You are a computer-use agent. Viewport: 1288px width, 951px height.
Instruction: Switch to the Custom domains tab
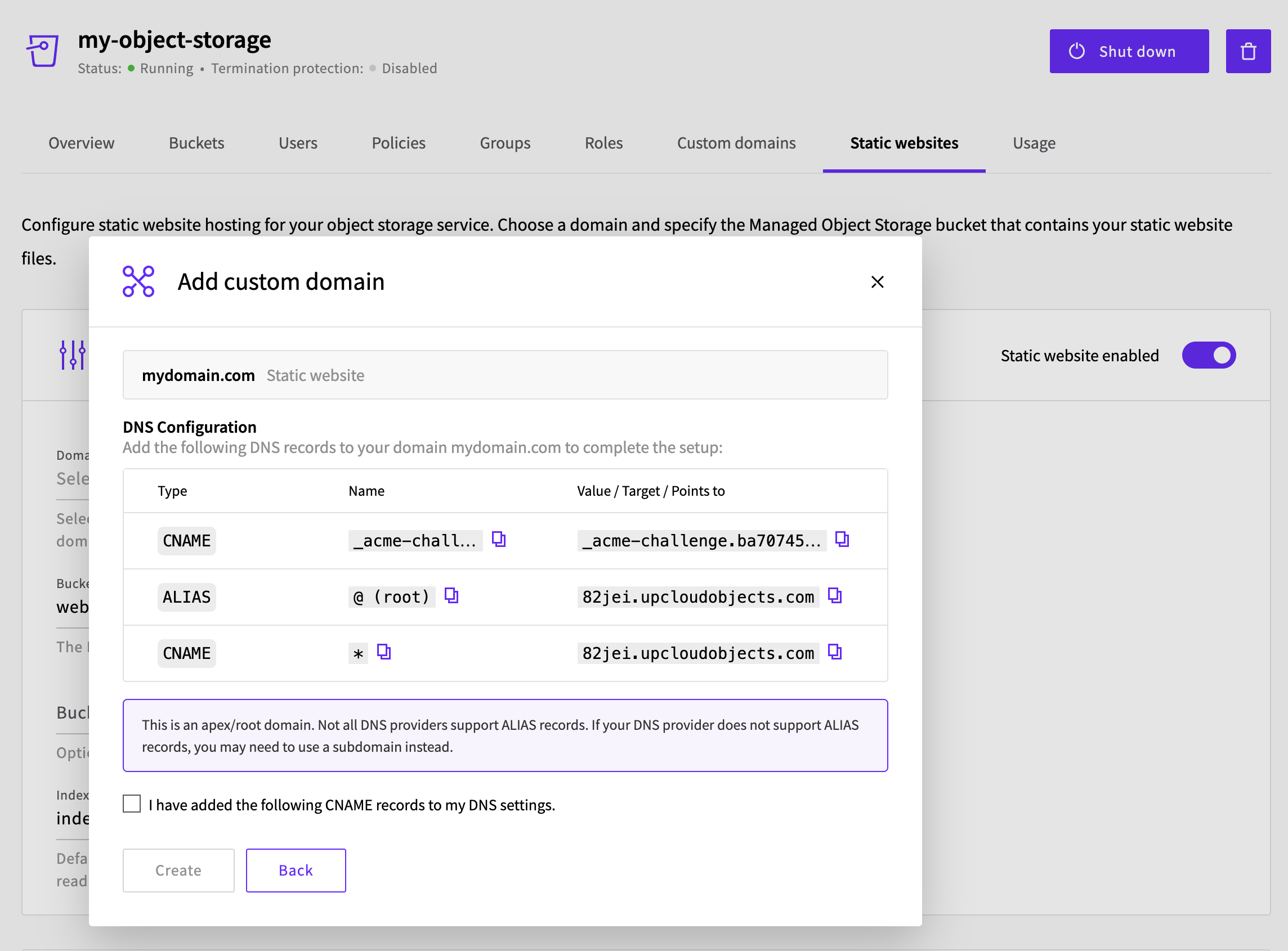coord(736,143)
